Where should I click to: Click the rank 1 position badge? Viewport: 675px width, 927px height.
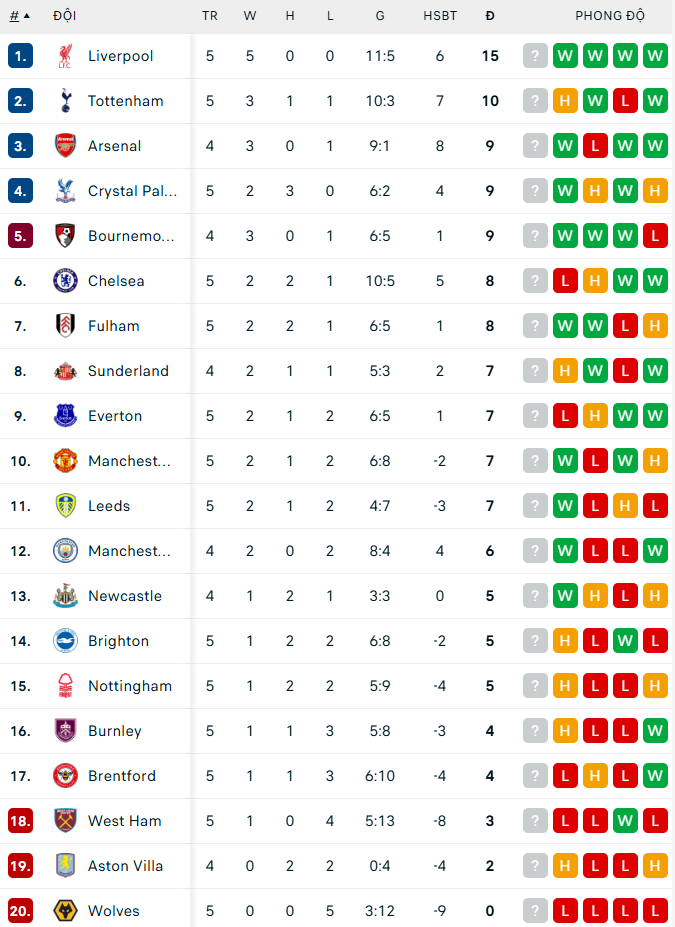(20, 56)
